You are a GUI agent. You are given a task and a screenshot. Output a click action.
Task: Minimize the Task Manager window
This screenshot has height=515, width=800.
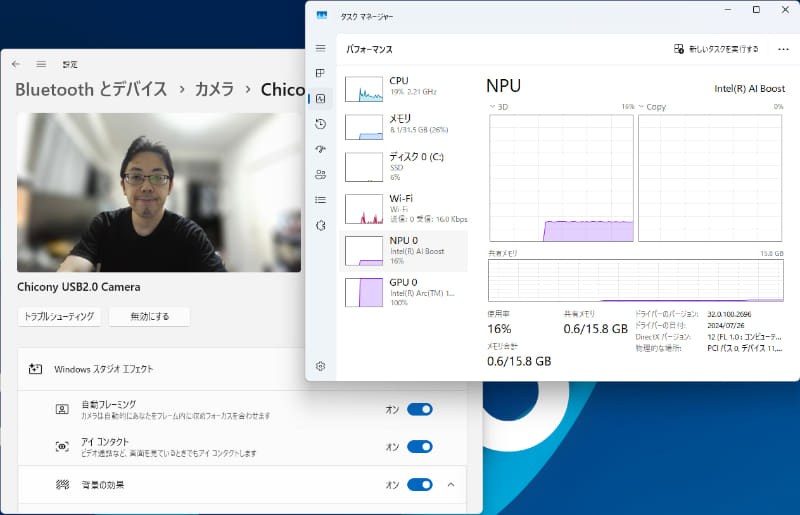[x=728, y=10]
